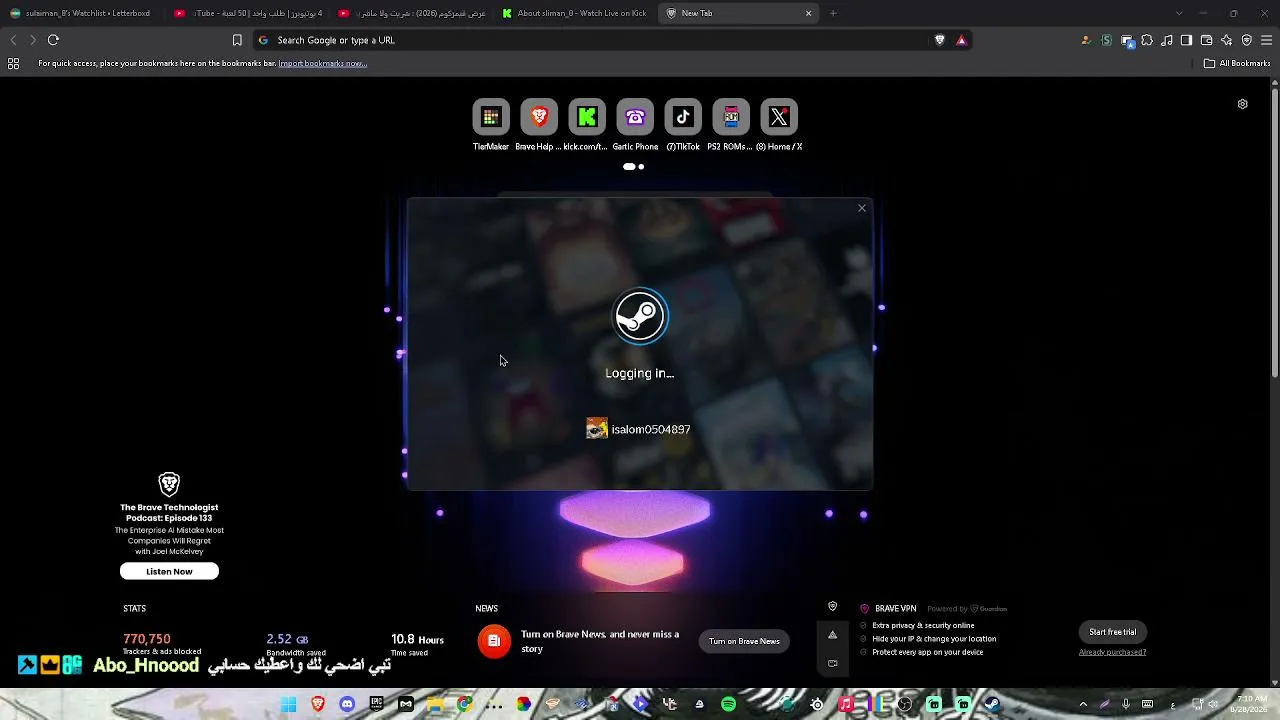Click the Steam logo in login dialog

640,317
